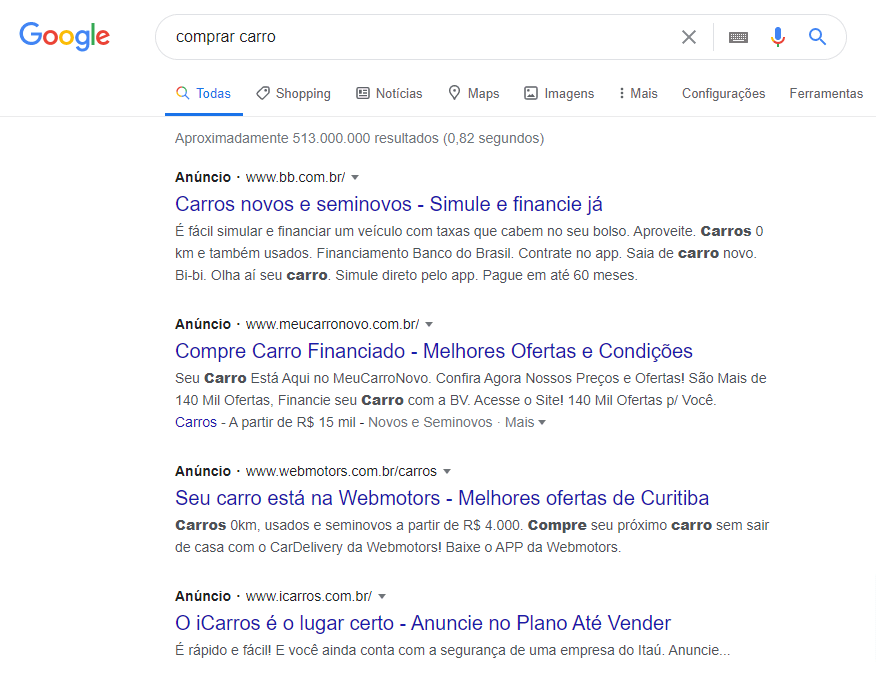Screen dimensions: 876x681
Task: Open Configurações from the results bar
Action: [x=723, y=93]
